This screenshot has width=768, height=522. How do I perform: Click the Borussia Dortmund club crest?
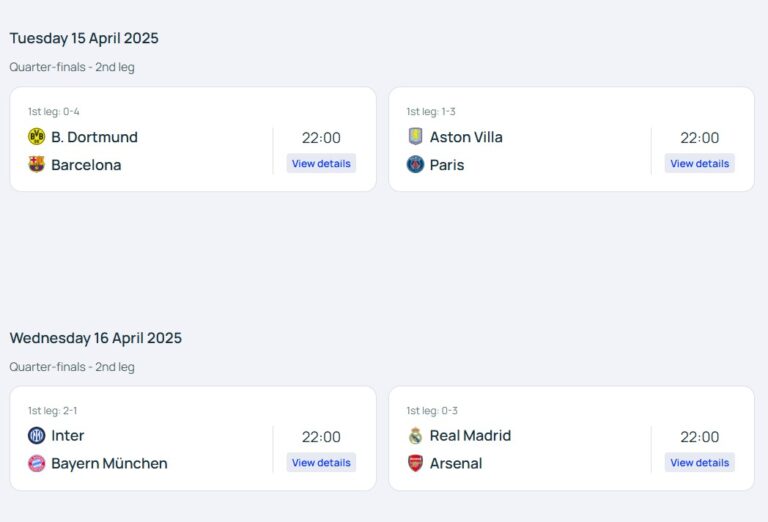pos(37,137)
